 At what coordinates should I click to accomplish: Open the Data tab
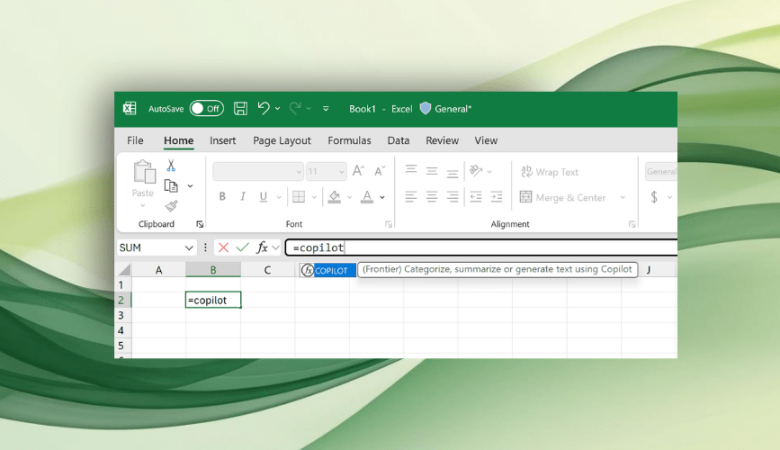[x=398, y=141]
